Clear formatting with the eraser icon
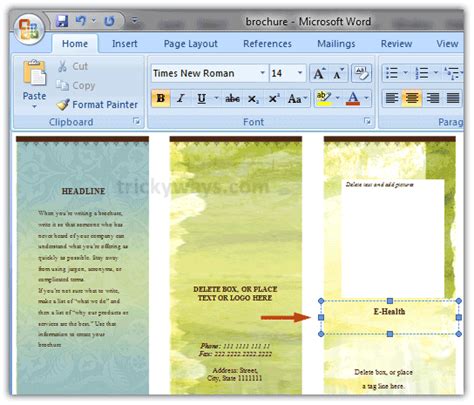Screen dimensions: 474x405 pos(362,73)
